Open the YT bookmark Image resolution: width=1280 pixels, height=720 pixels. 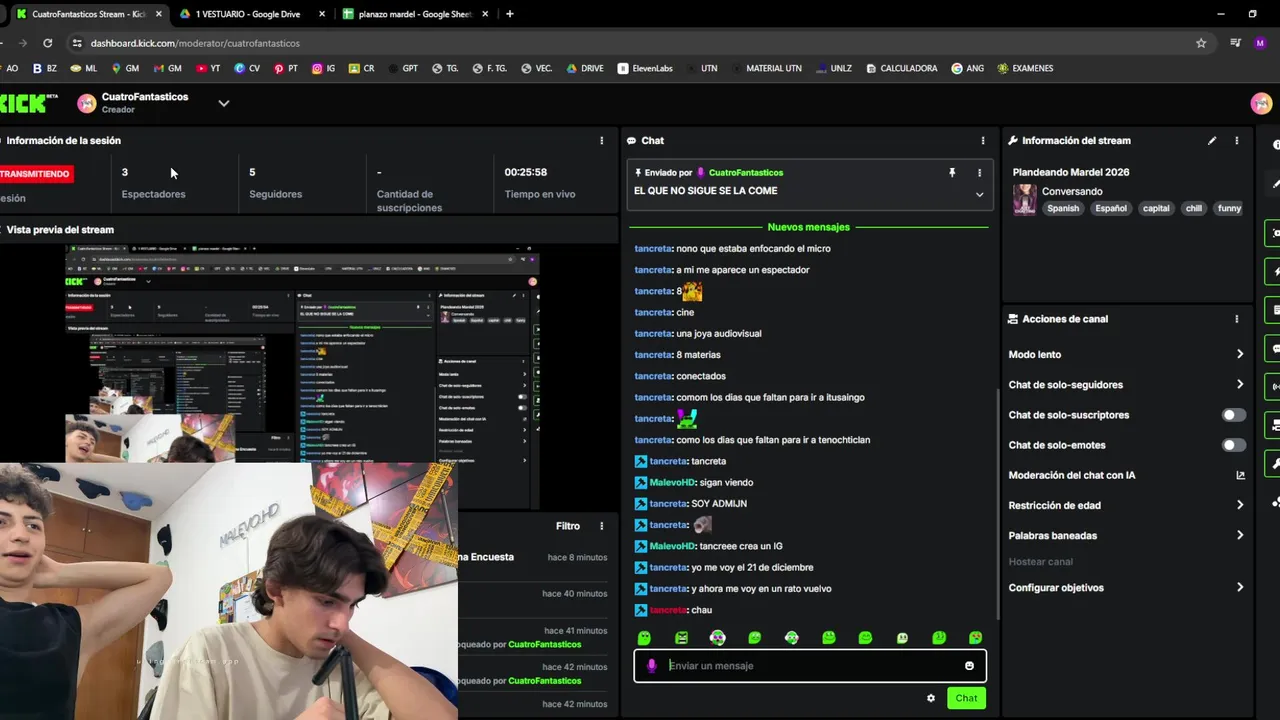tap(208, 68)
